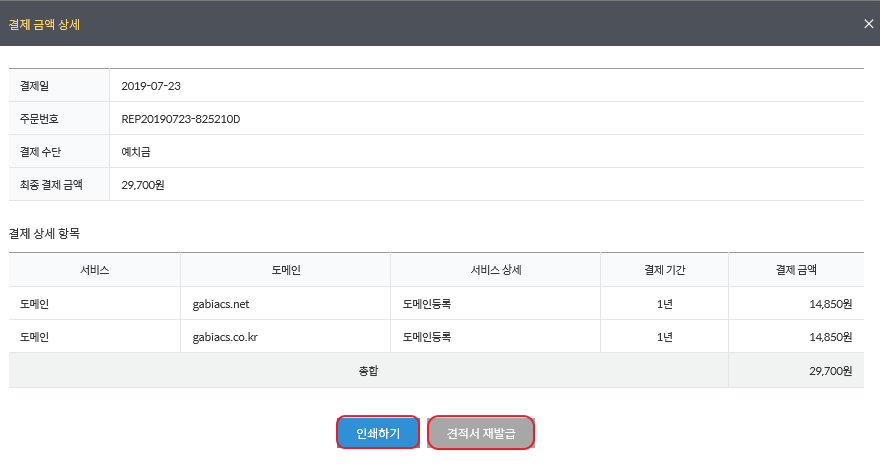Select the 결제 기간 column header
This screenshot has width=880, height=469.
pos(664,270)
